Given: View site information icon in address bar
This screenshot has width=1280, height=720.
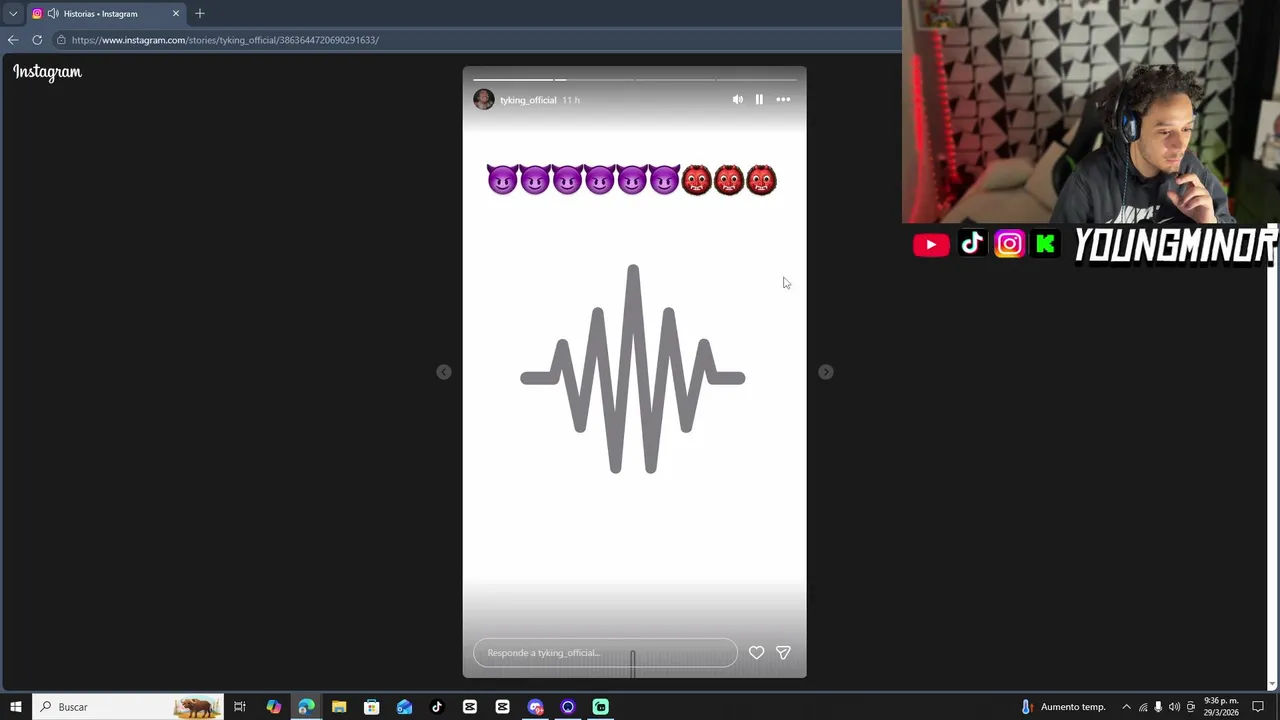Looking at the screenshot, I should click(61, 40).
